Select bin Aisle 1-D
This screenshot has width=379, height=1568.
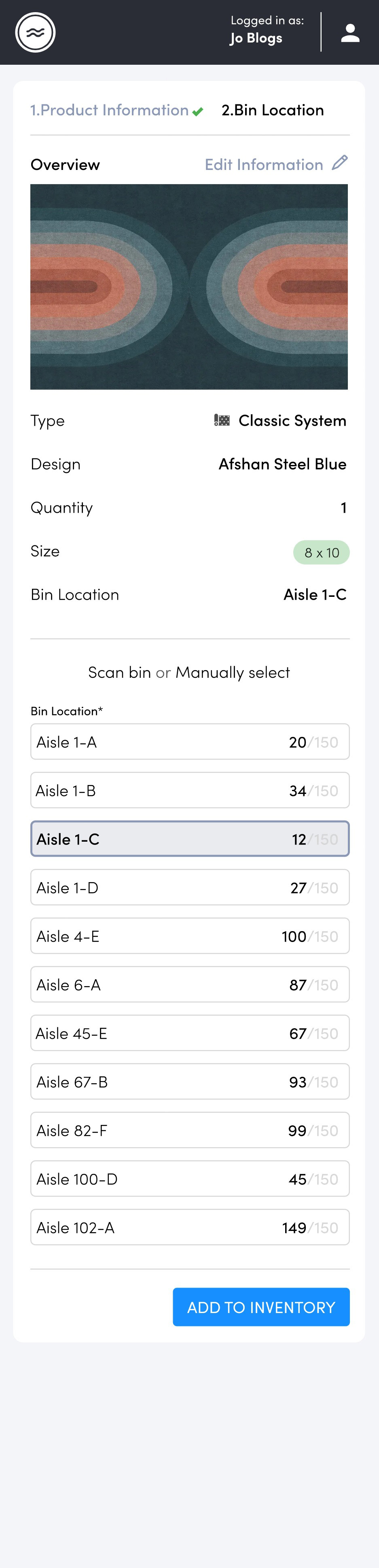[x=190, y=887]
